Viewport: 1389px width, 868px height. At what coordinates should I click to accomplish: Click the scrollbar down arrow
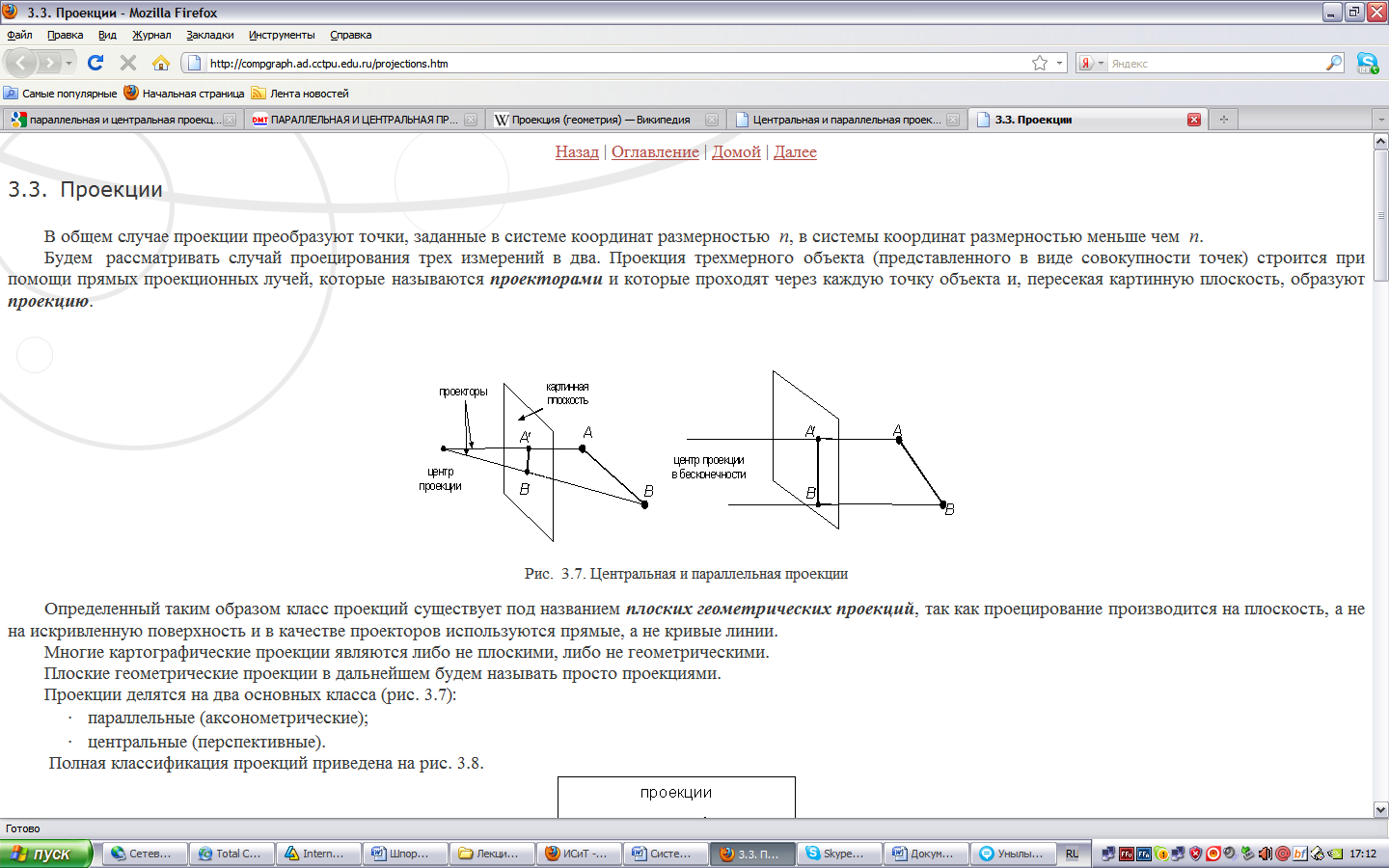pyautogui.click(x=1380, y=810)
